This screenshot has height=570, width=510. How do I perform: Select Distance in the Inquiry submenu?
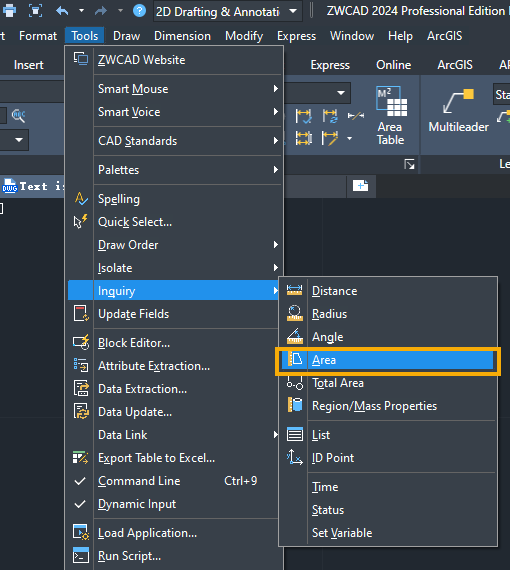pyautogui.click(x=388, y=291)
